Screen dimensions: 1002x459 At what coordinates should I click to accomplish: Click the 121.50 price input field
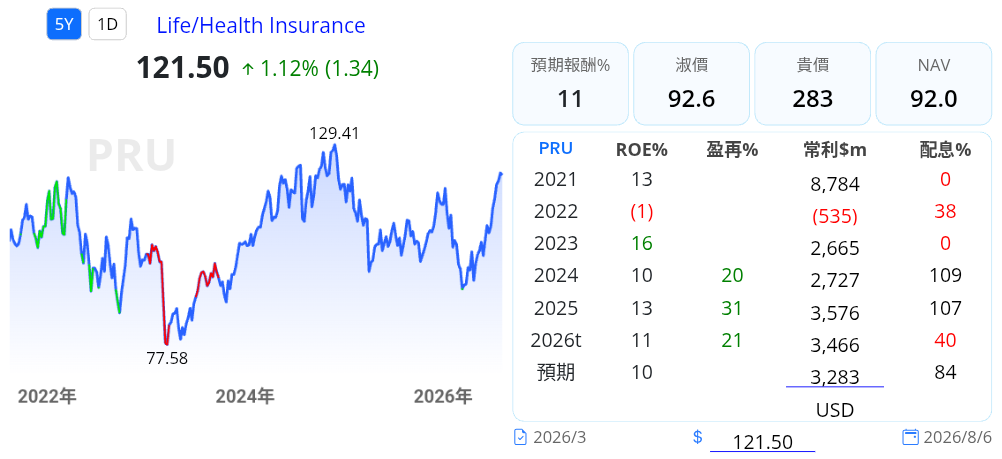(762, 442)
